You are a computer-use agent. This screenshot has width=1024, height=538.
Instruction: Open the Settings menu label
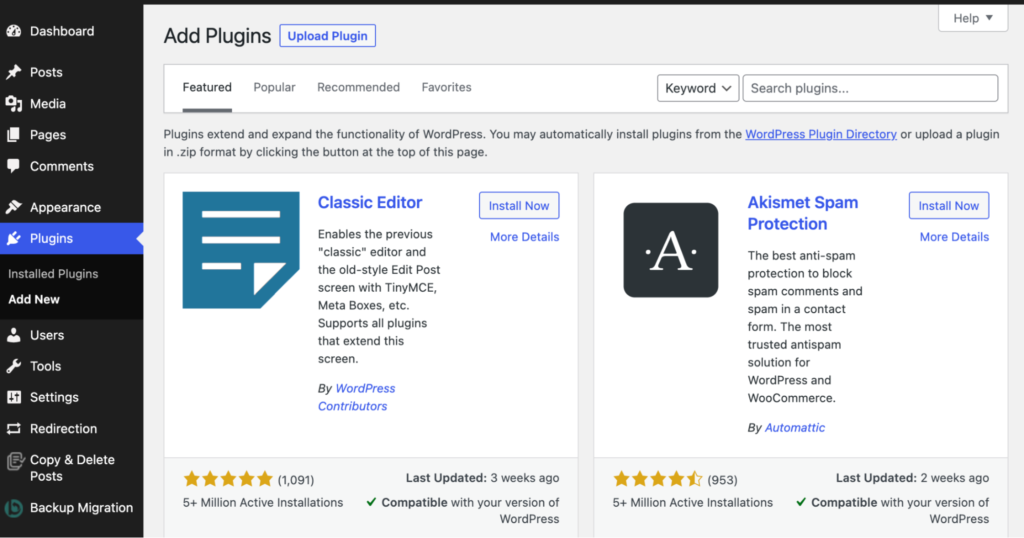(x=54, y=397)
